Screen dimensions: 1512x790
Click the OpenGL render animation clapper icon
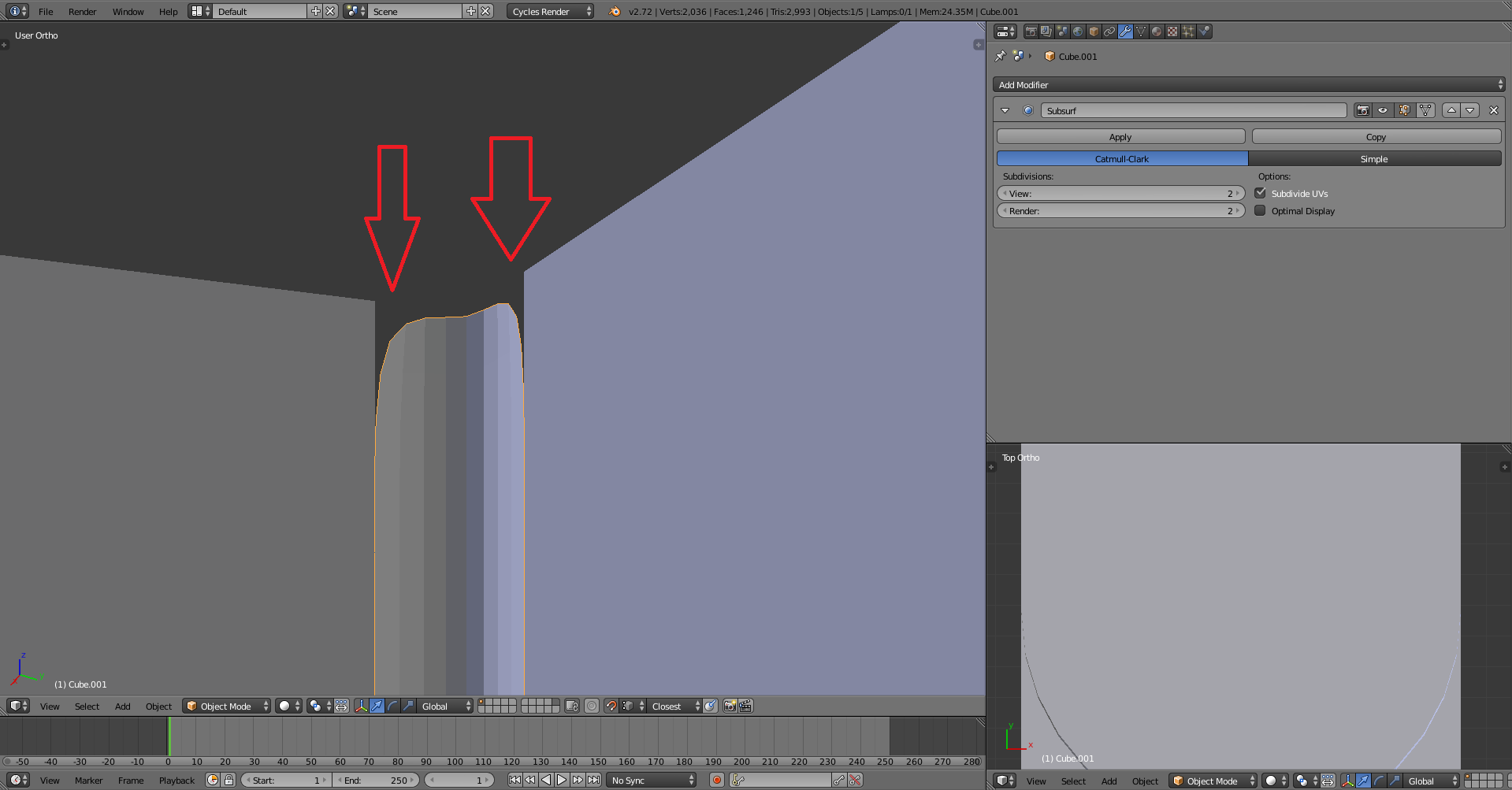pos(745,706)
